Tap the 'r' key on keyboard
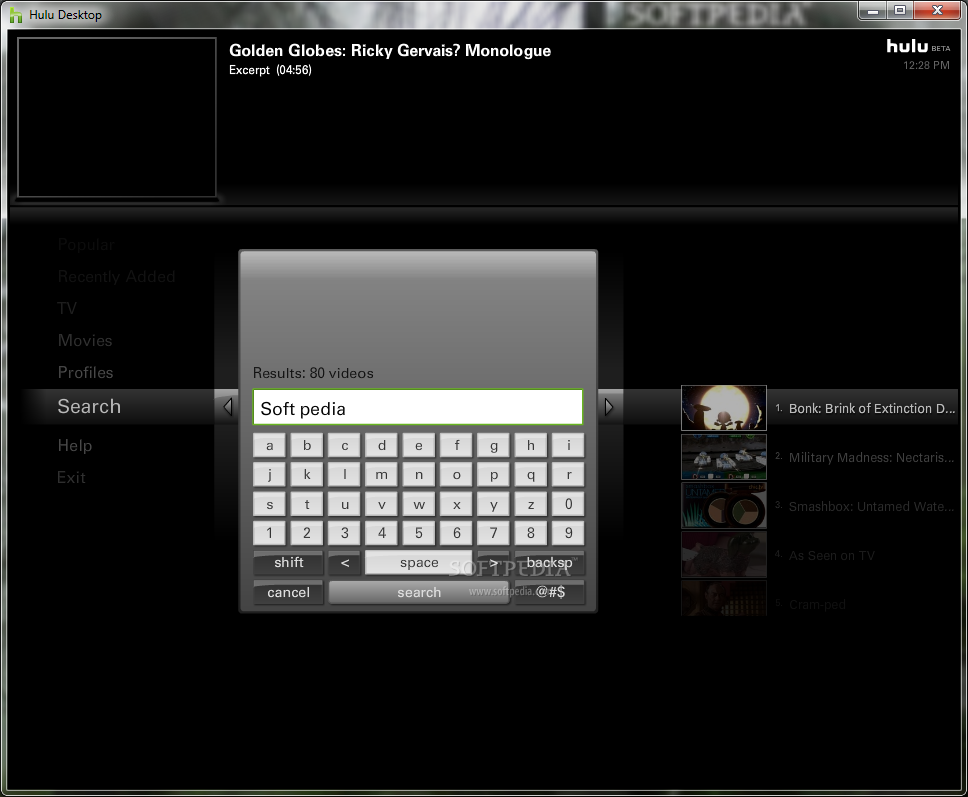This screenshot has height=797, width=968. point(569,474)
